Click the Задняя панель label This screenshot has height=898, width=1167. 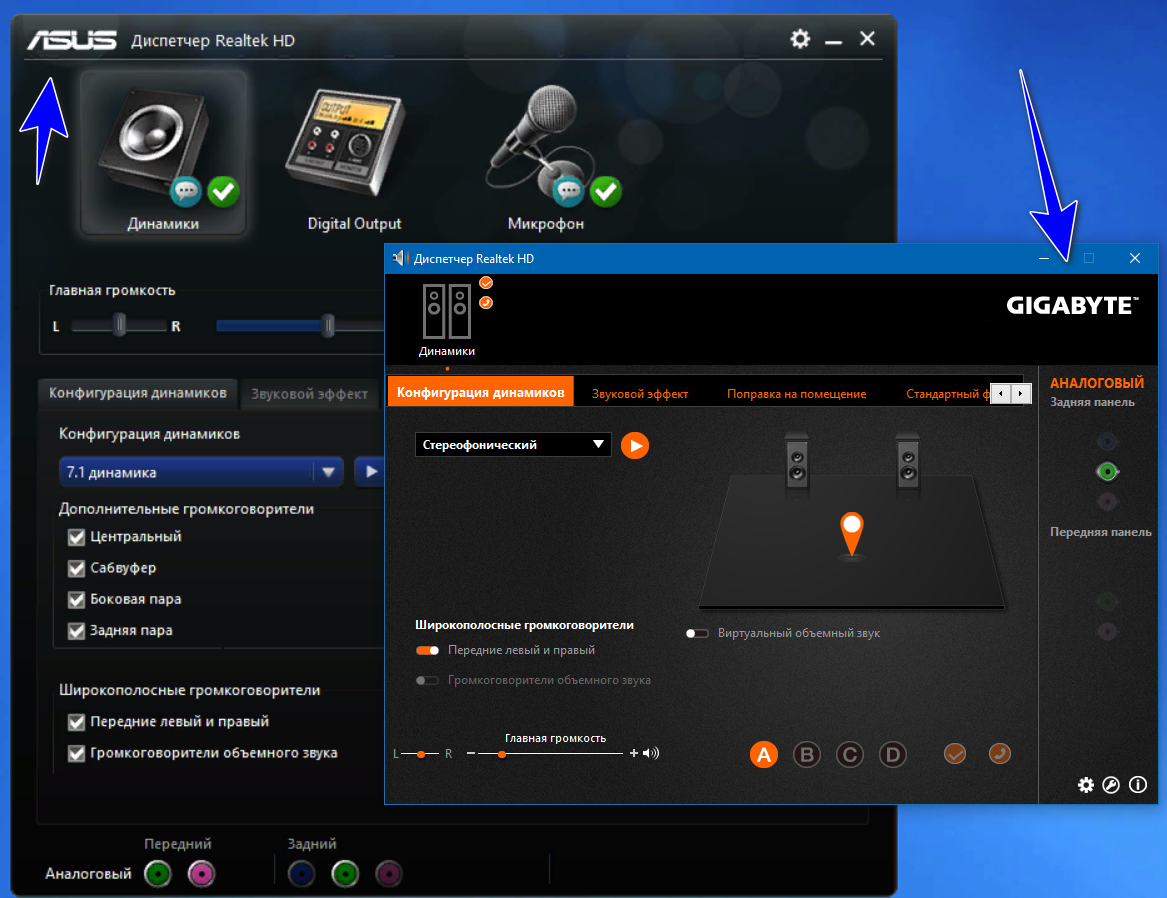pyautogui.click(x=1092, y=402)
